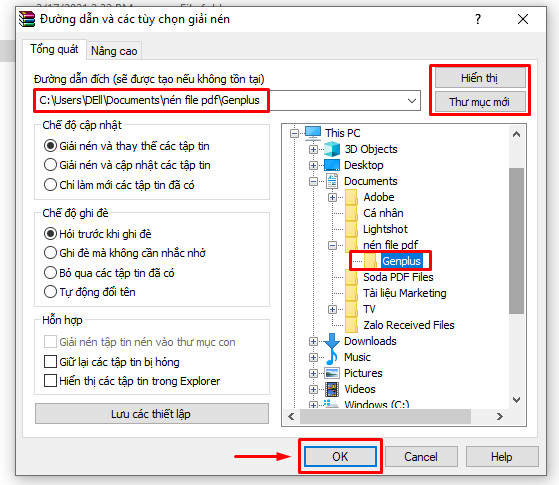Click the folder tree vertical scrollbar thumb
Viewport: 559px width, 485px height.
(516, 241)
